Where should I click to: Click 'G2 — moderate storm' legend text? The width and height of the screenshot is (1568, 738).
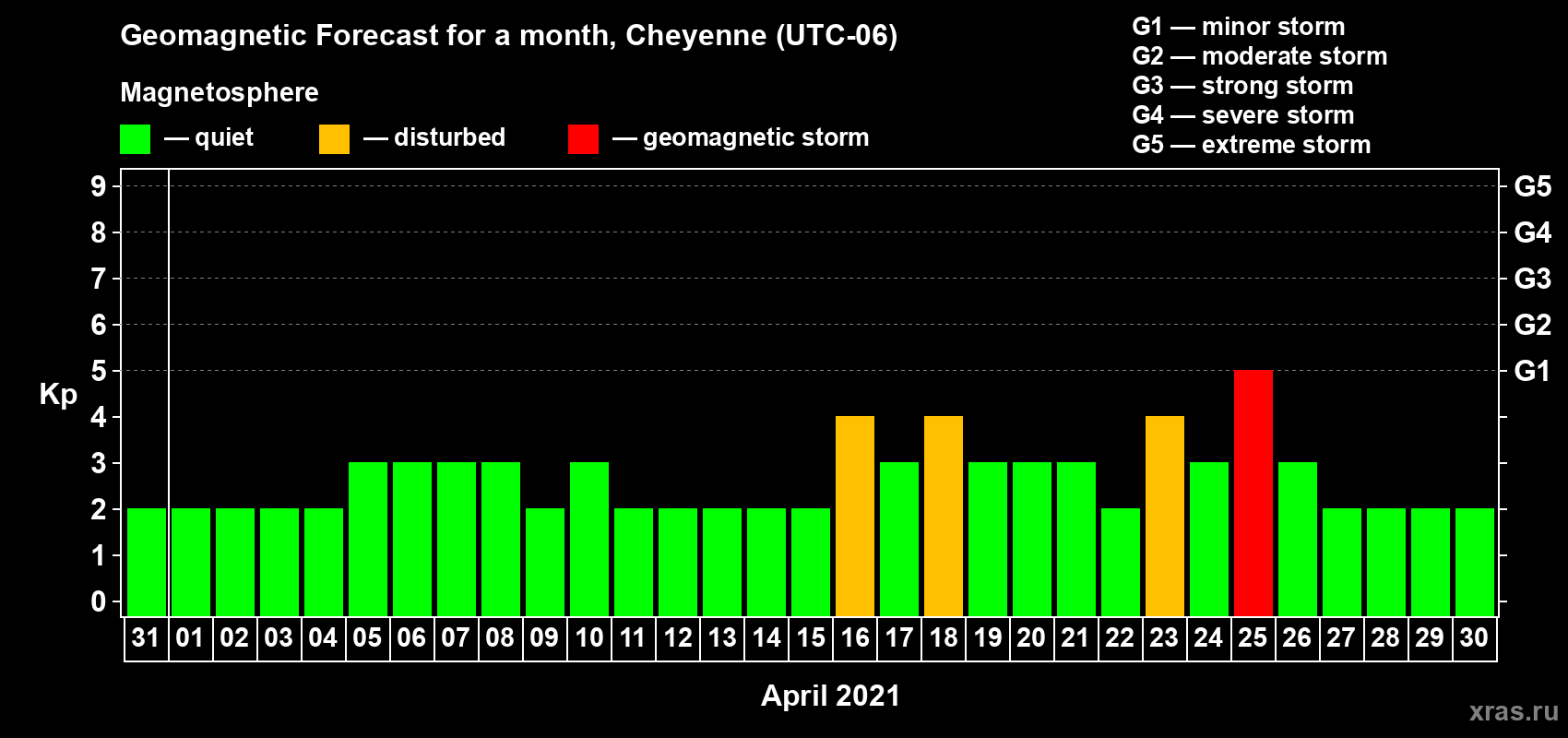coord(1260,56)
